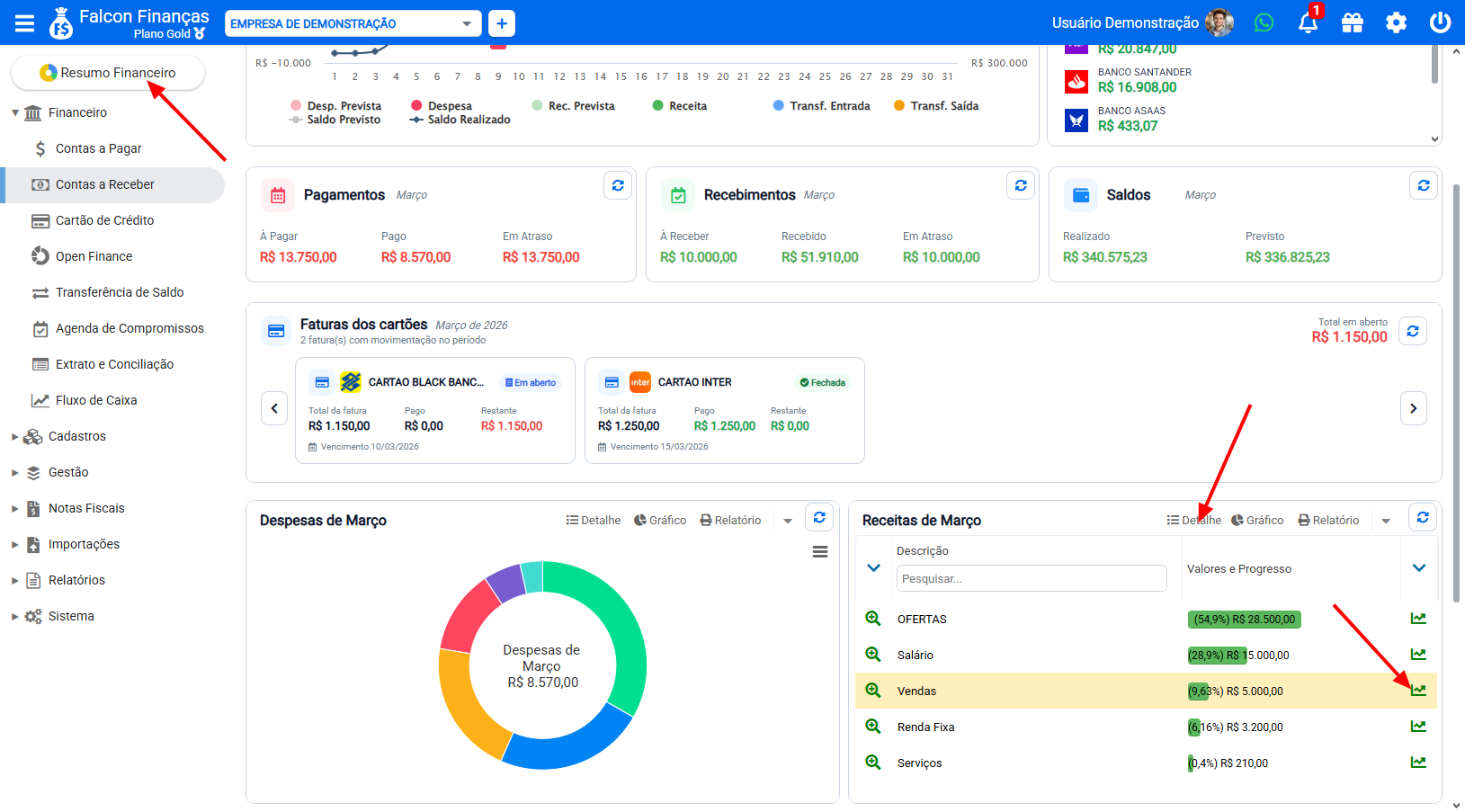Refresh the Receitas de Março panel
The image size is (1465, 812).
tap(1423, 517)
